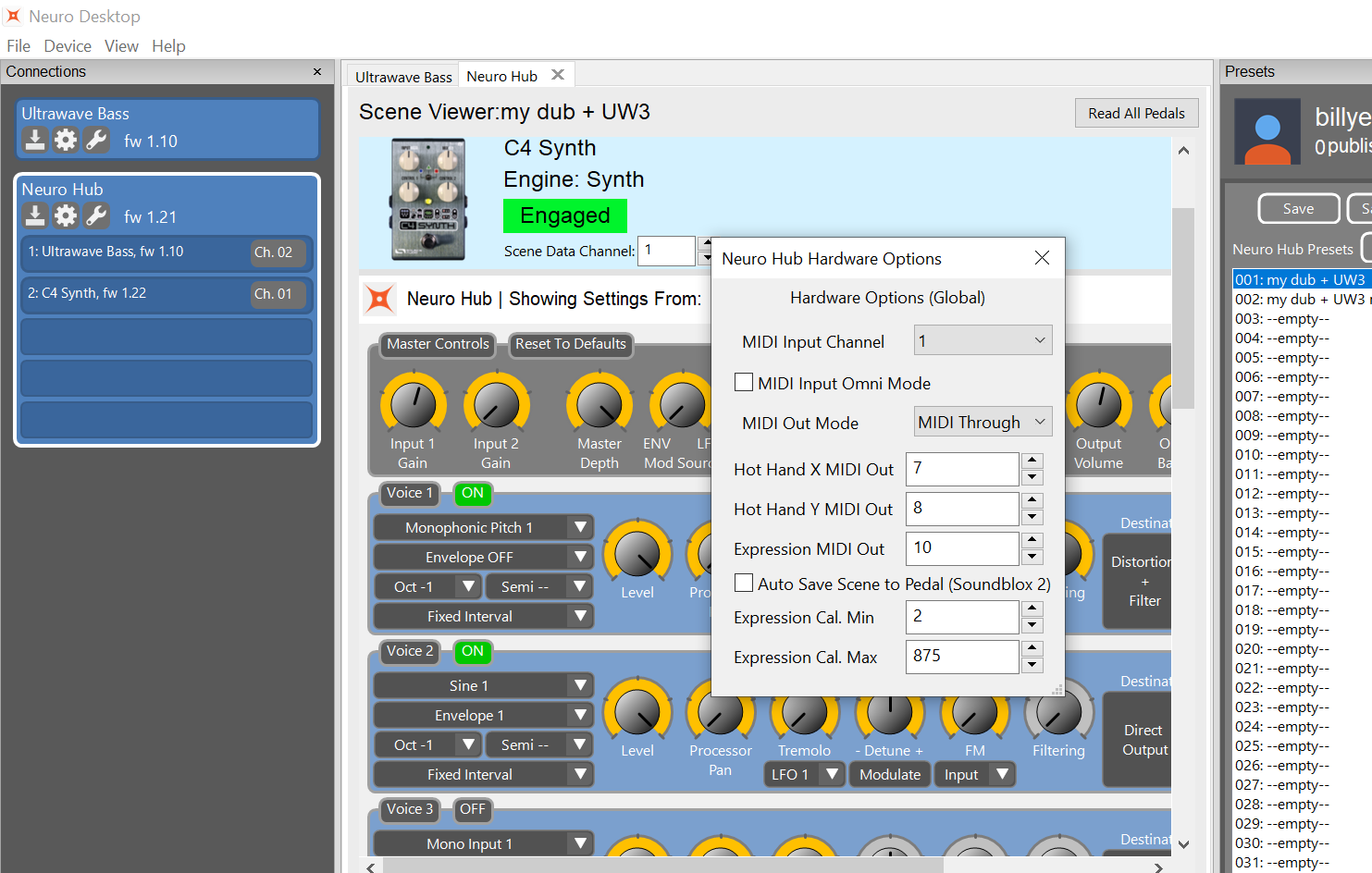Open Voice 2 Envelope 1 dropdown
The image size is (1372, 873).
tap(483, 715)
